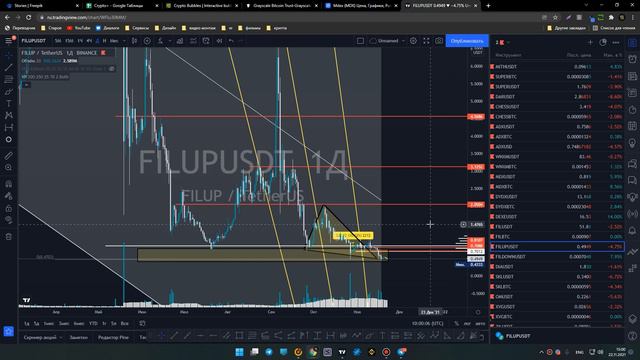Open the watchlist three-dots more menu
This screenshot has height=360, width=640.
click(616, 42)
